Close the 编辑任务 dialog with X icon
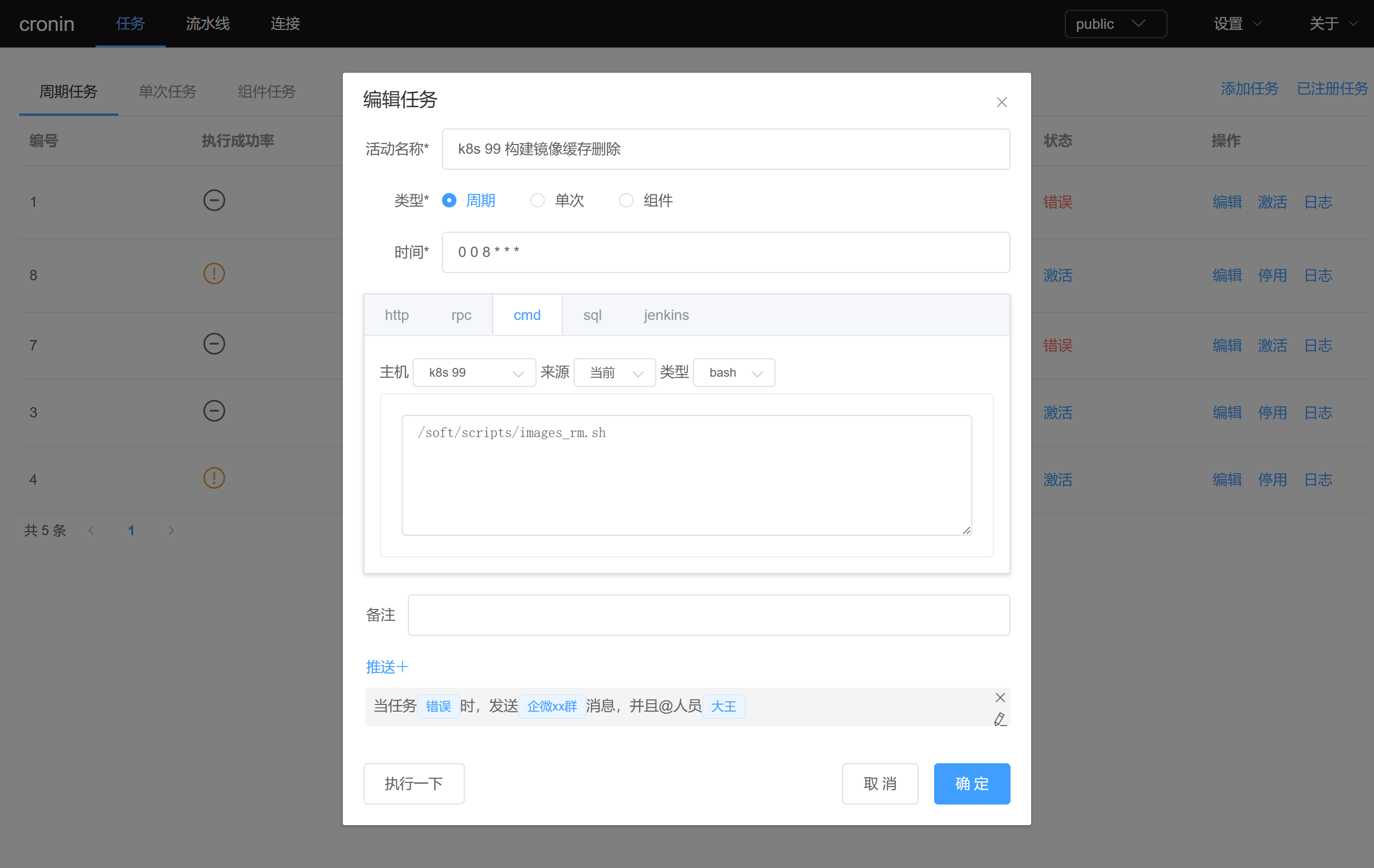 click(1001, 102)
